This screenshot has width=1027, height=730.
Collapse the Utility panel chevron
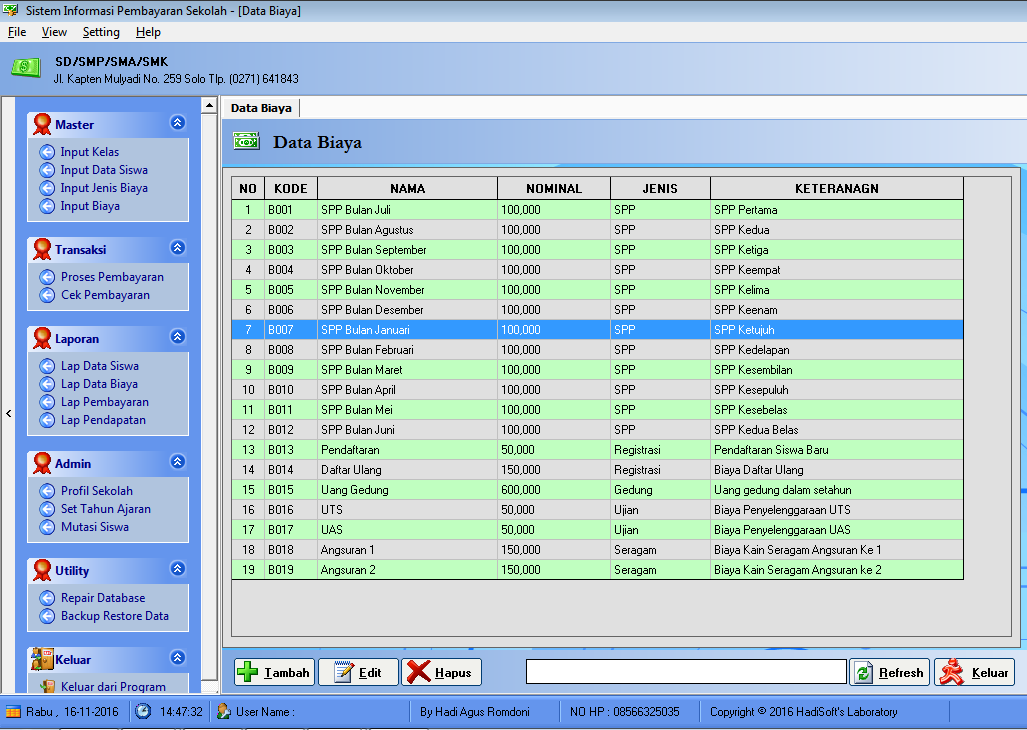coord(177,568)
